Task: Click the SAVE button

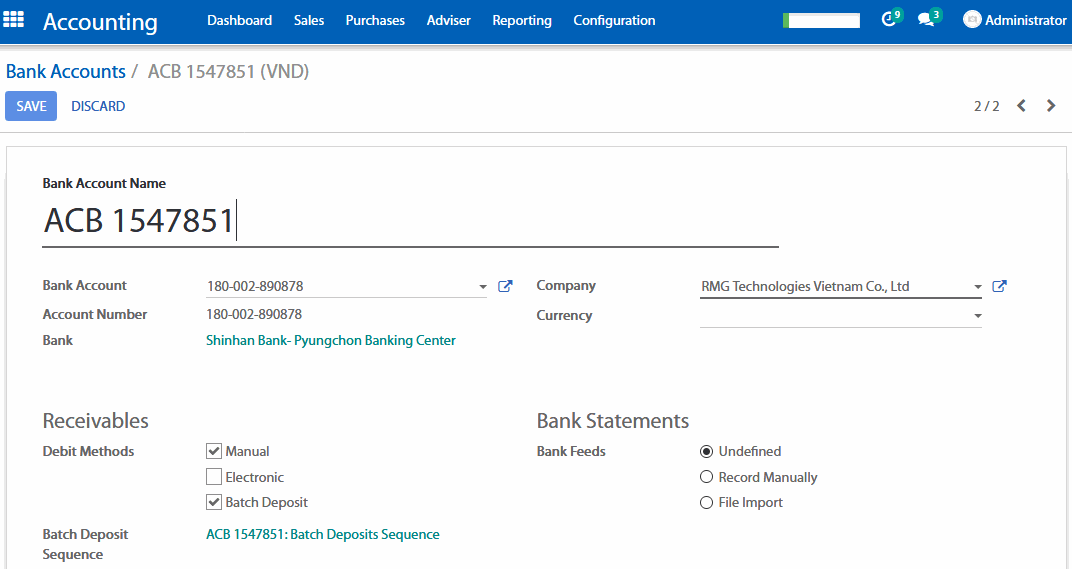Action: tap(31, 106)
